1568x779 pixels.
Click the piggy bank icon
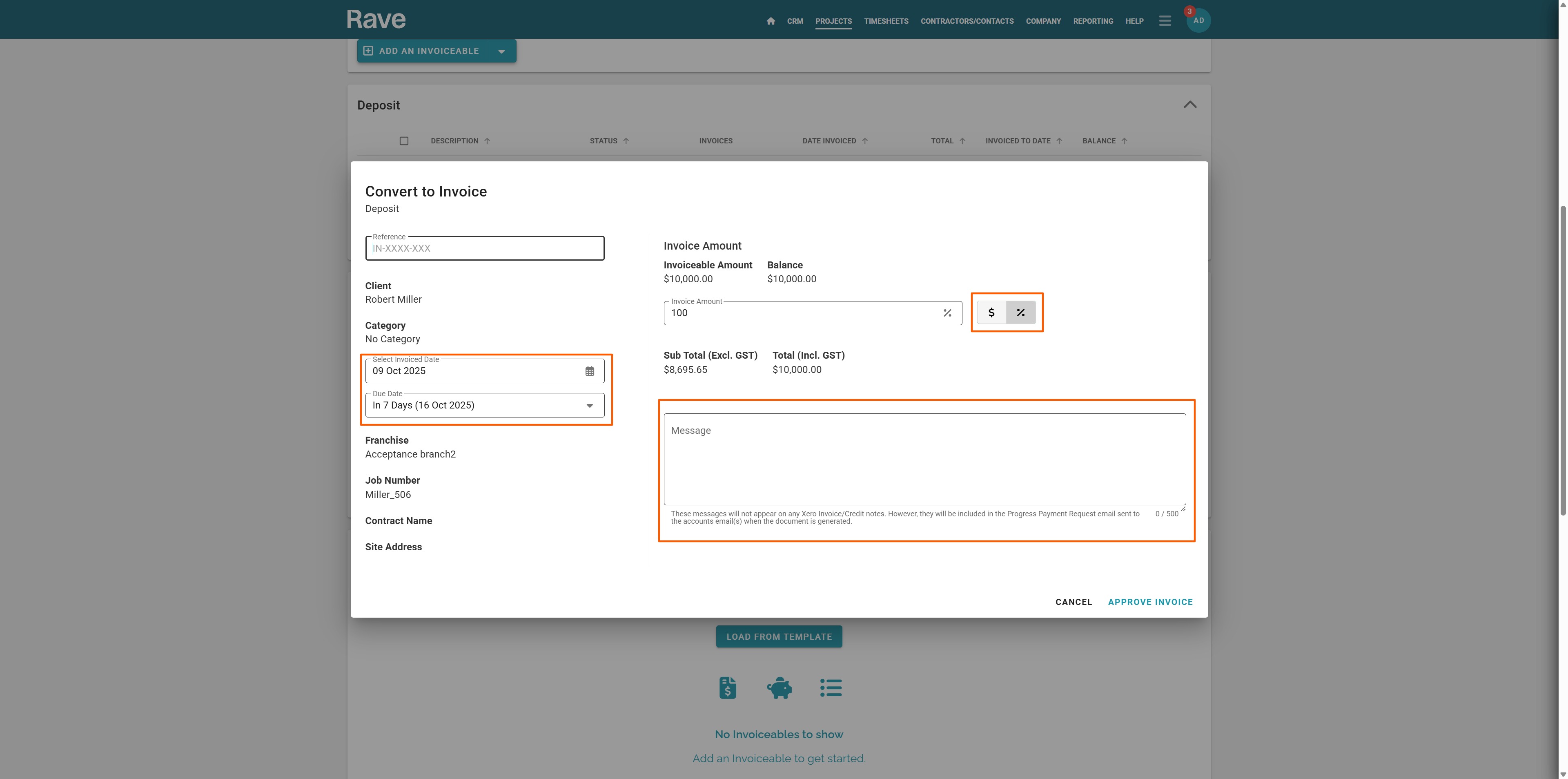click(779, 687)
